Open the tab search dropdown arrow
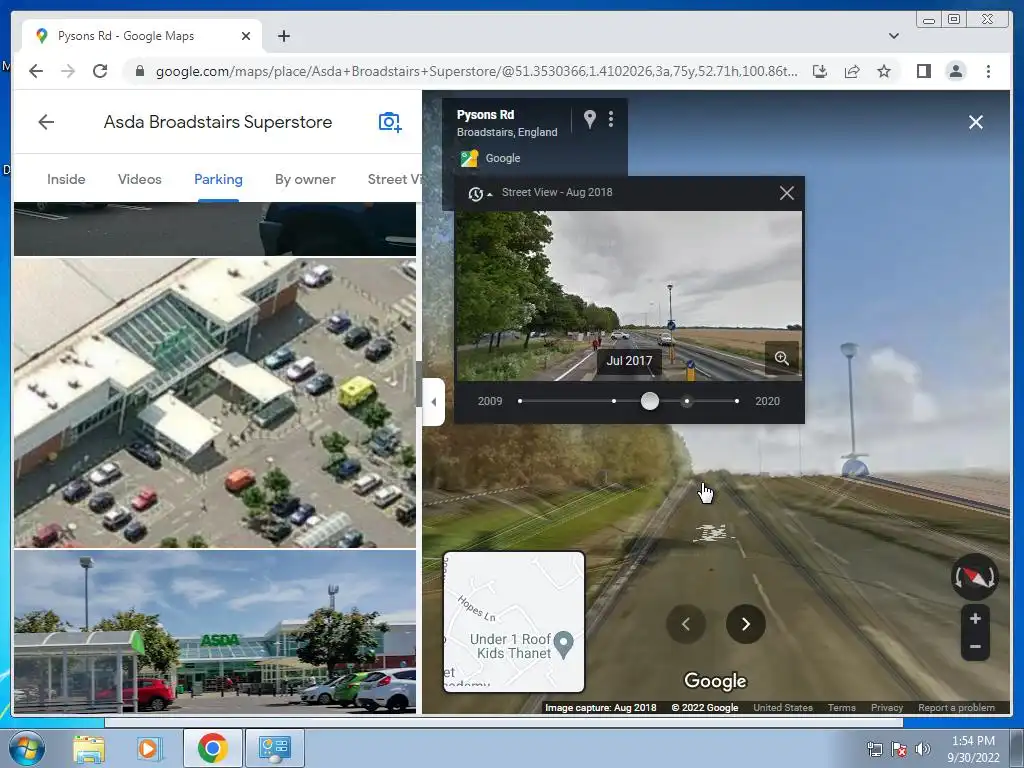Image resolution: width=1024 pixels, height=768 pixels. [893, 36]
